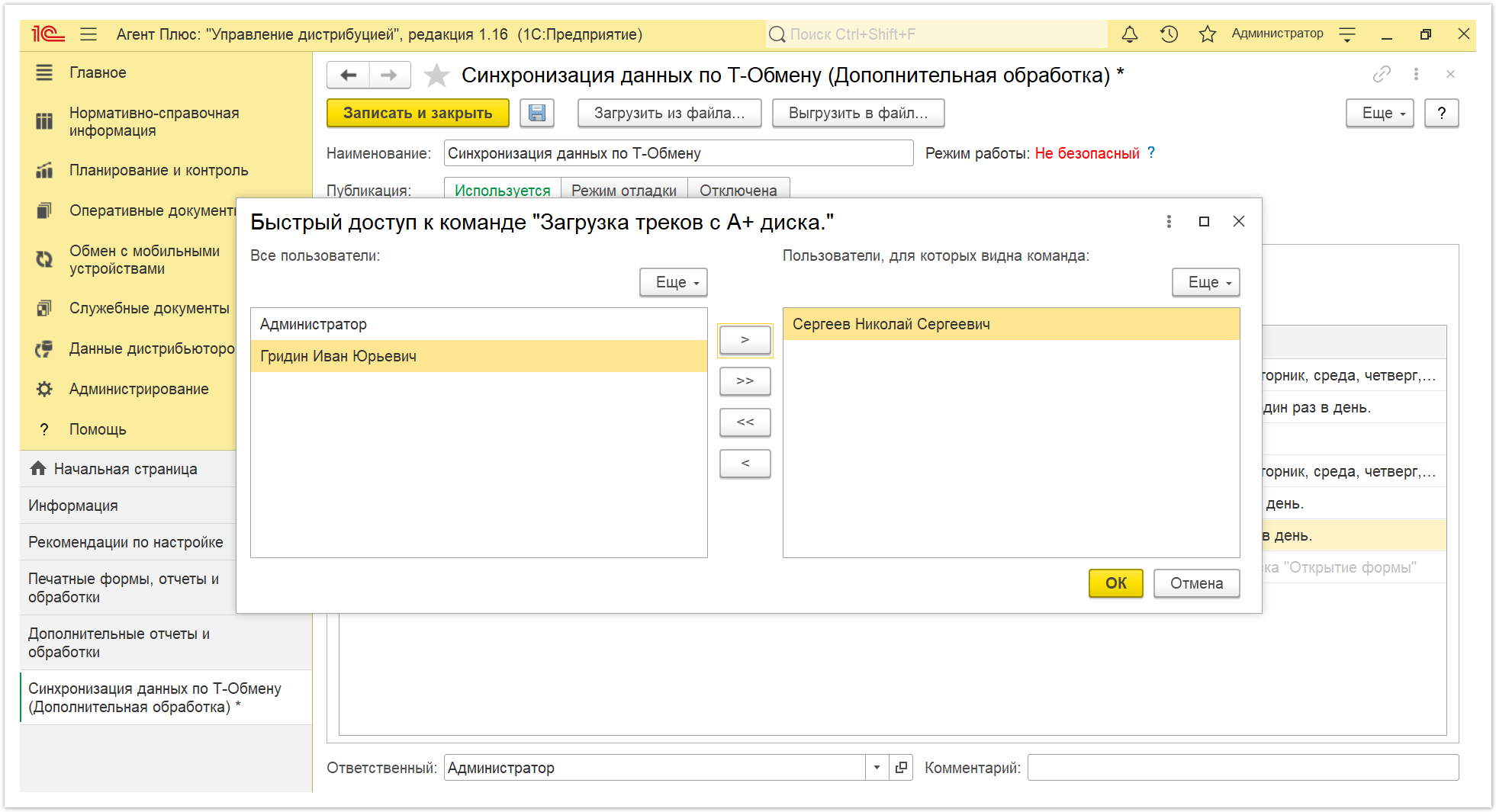Screen dimensions: 1496x812
Task: Open Обмен с мобильными устройствами section
Action: click(144, 260)
